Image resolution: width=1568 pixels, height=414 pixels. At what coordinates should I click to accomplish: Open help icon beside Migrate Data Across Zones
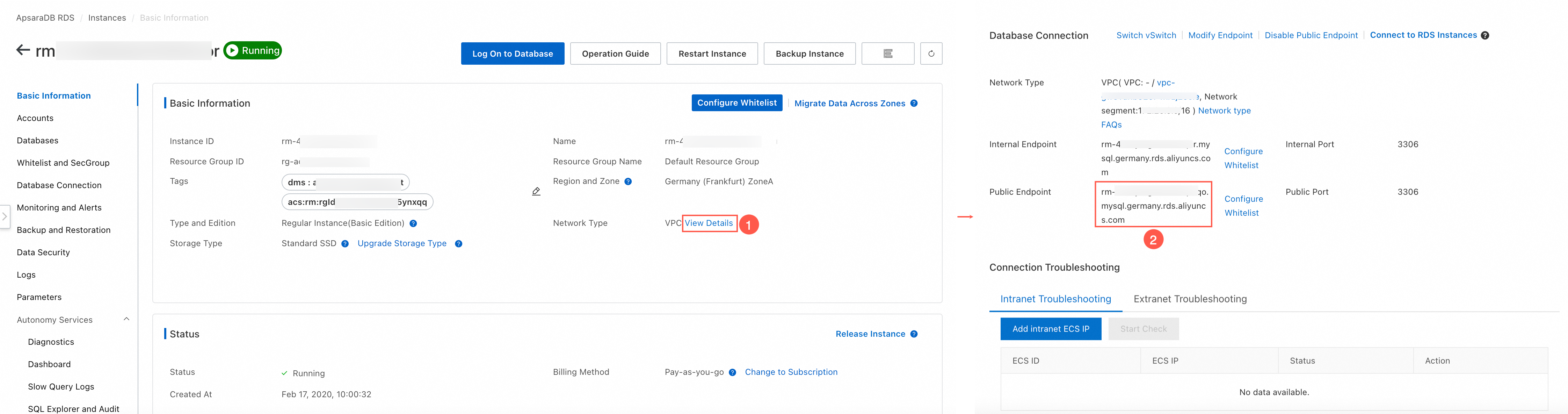(x=914, y=103)
